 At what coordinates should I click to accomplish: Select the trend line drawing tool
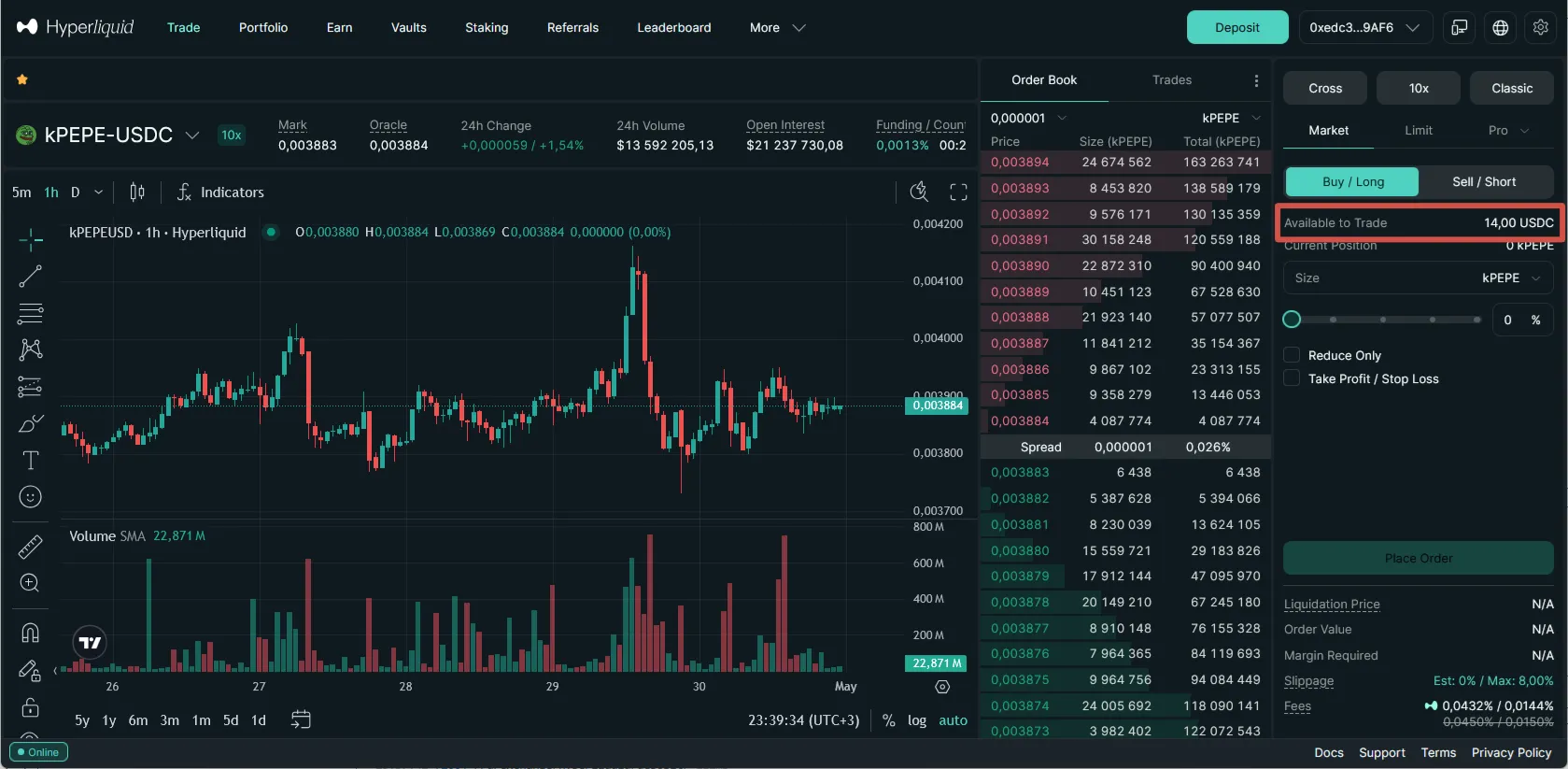(31, 277)
